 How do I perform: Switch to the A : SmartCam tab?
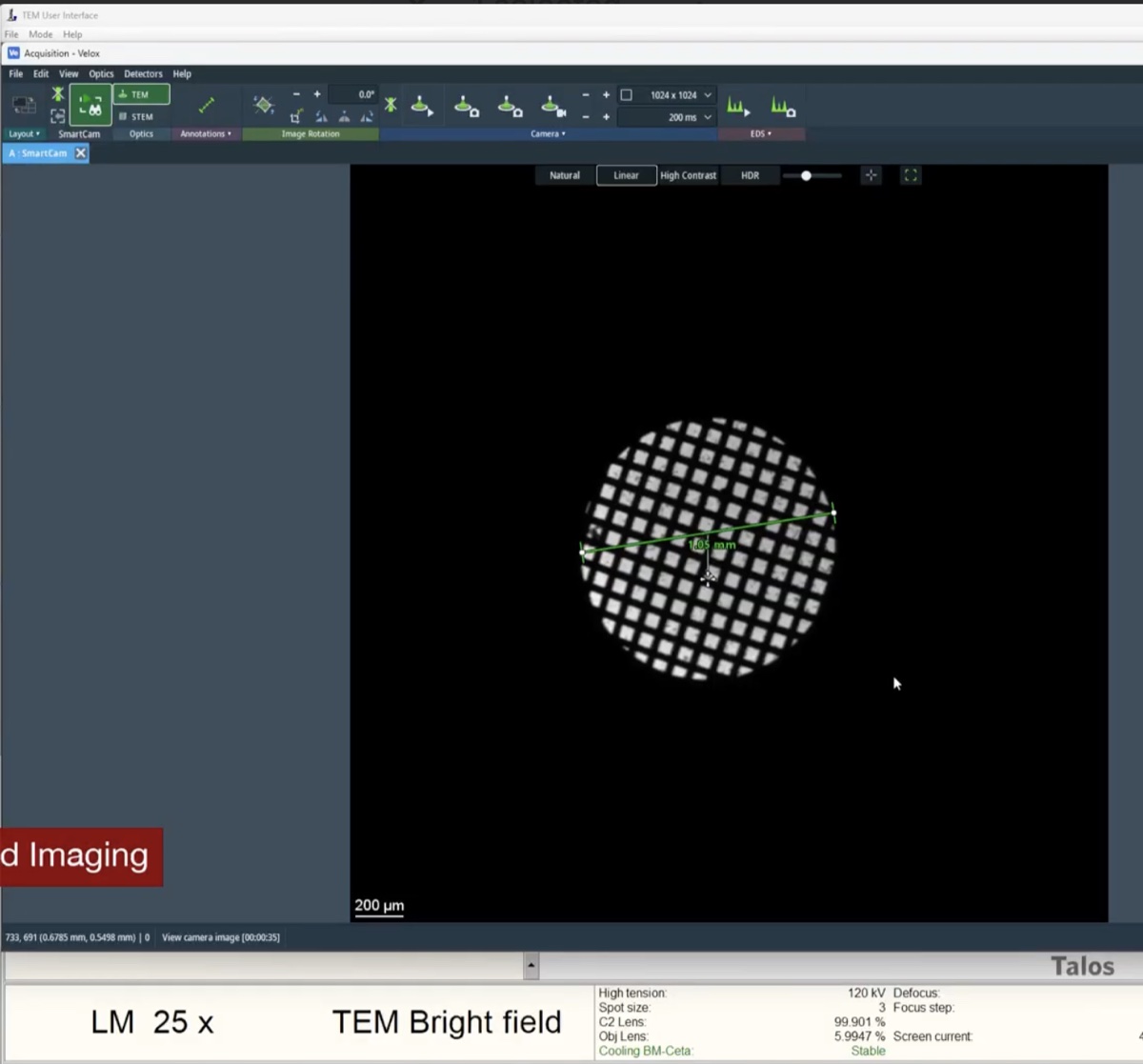click(x=38, y=153)
